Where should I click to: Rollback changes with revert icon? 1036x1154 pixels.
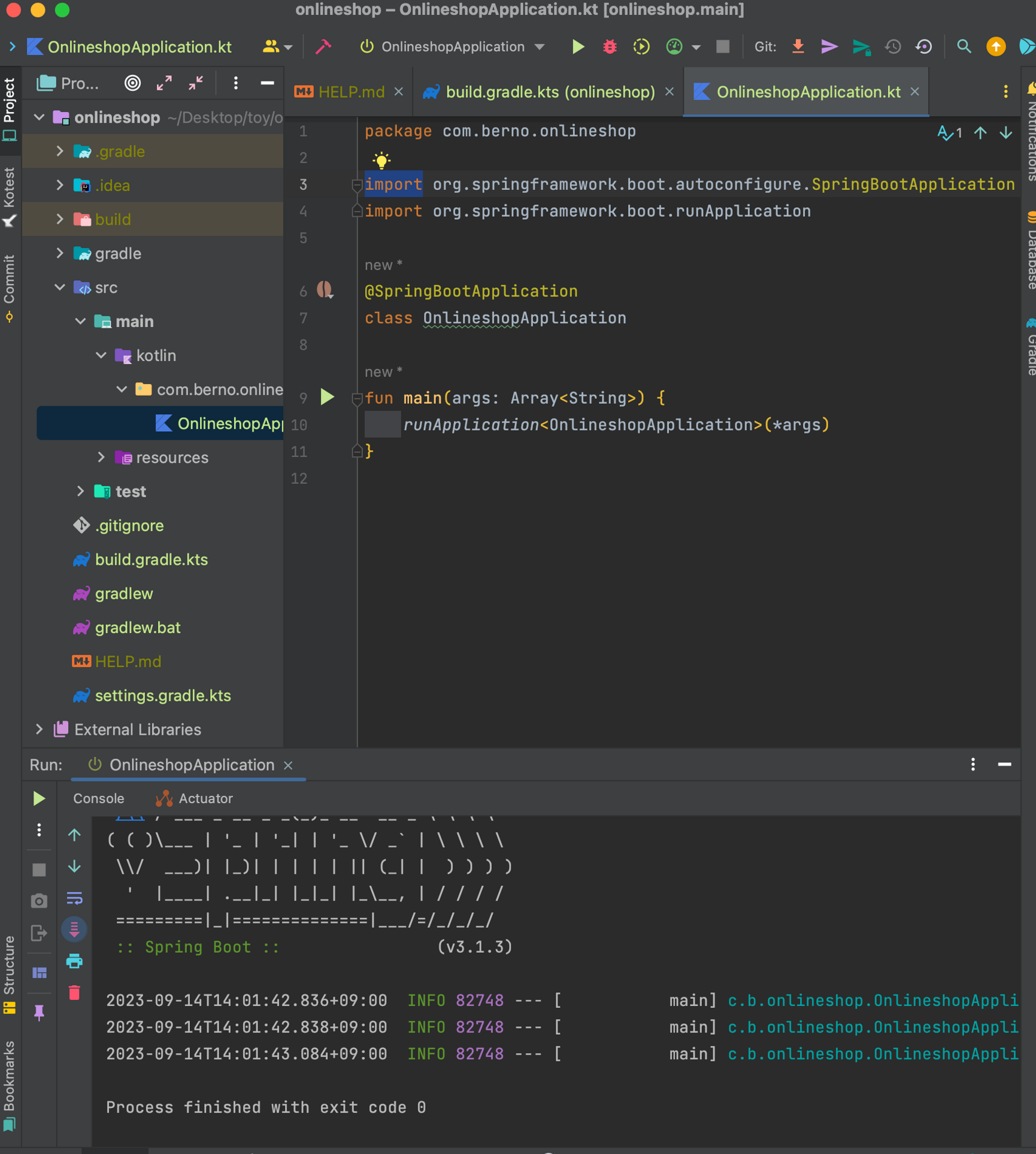pyautogui.click(x=924, y=47)
